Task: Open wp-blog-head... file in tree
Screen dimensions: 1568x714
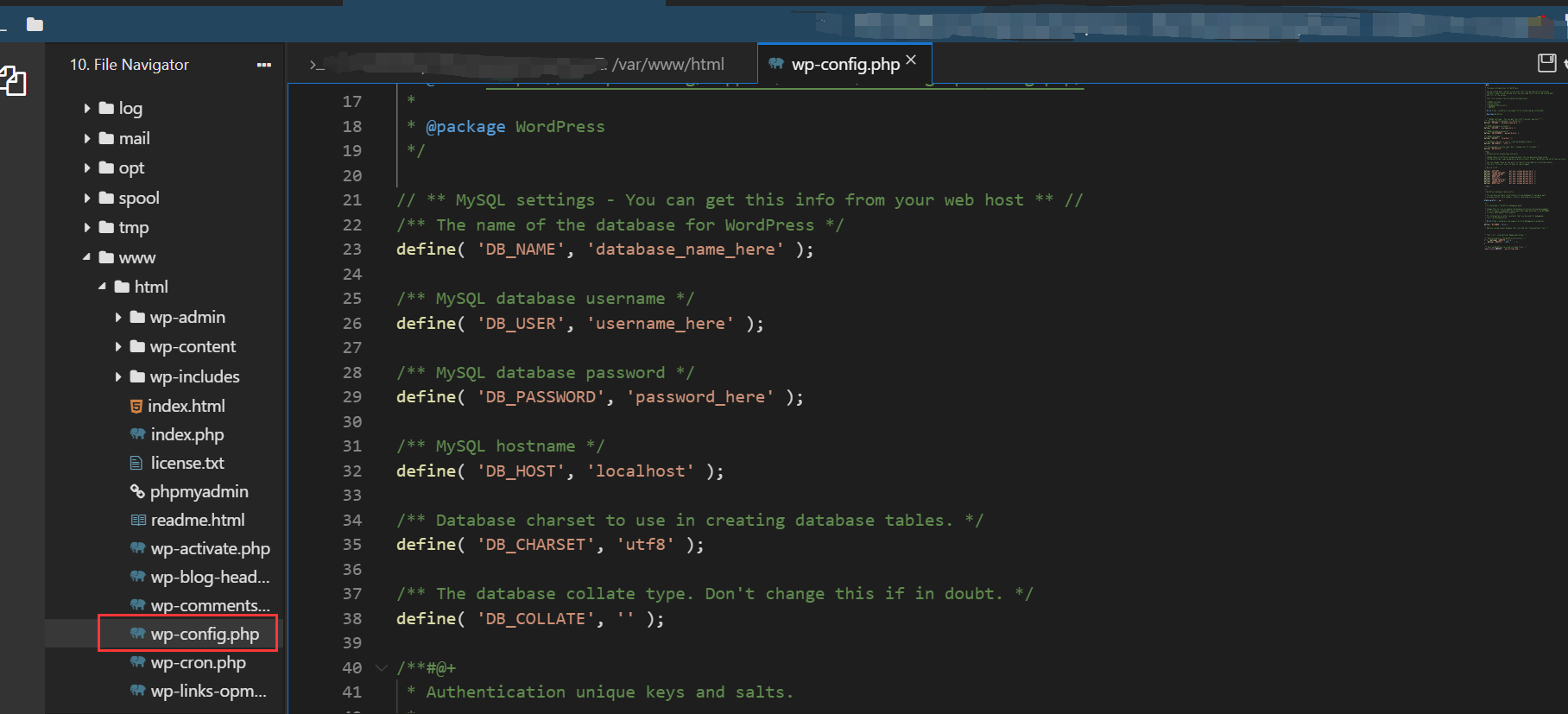Action: [x=211, y=577]
